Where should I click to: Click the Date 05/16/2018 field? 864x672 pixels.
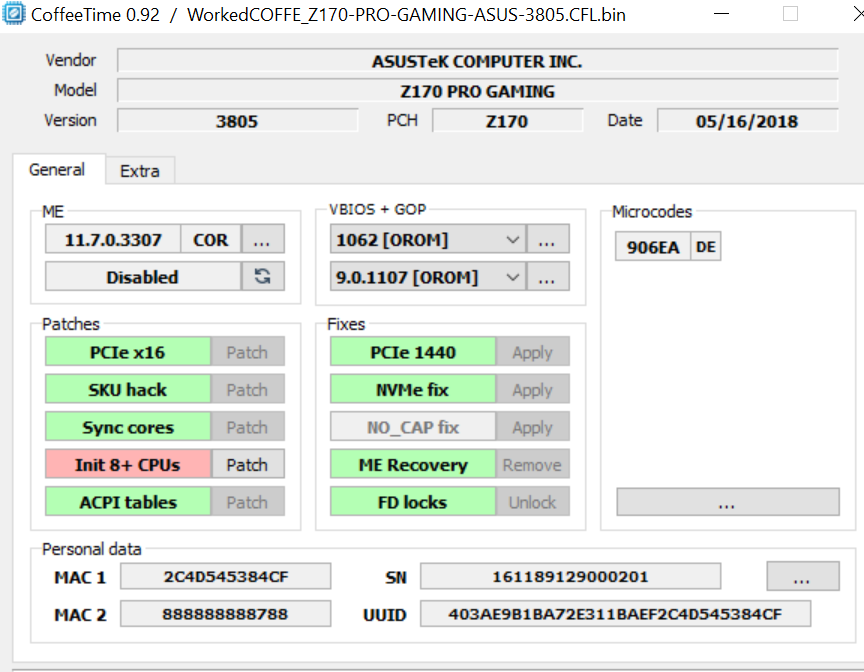tap(748, 121)
